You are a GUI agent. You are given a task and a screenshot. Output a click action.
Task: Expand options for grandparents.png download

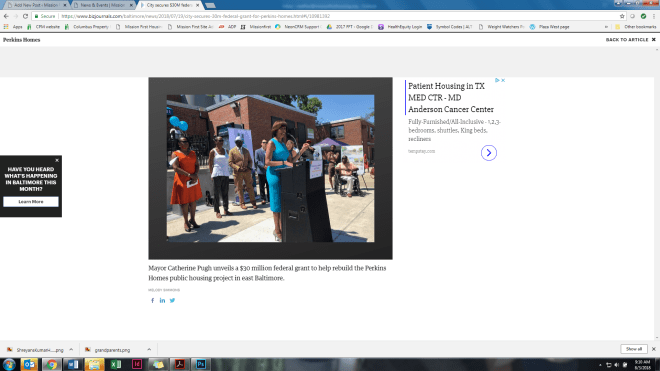click(x=149, y=350)
